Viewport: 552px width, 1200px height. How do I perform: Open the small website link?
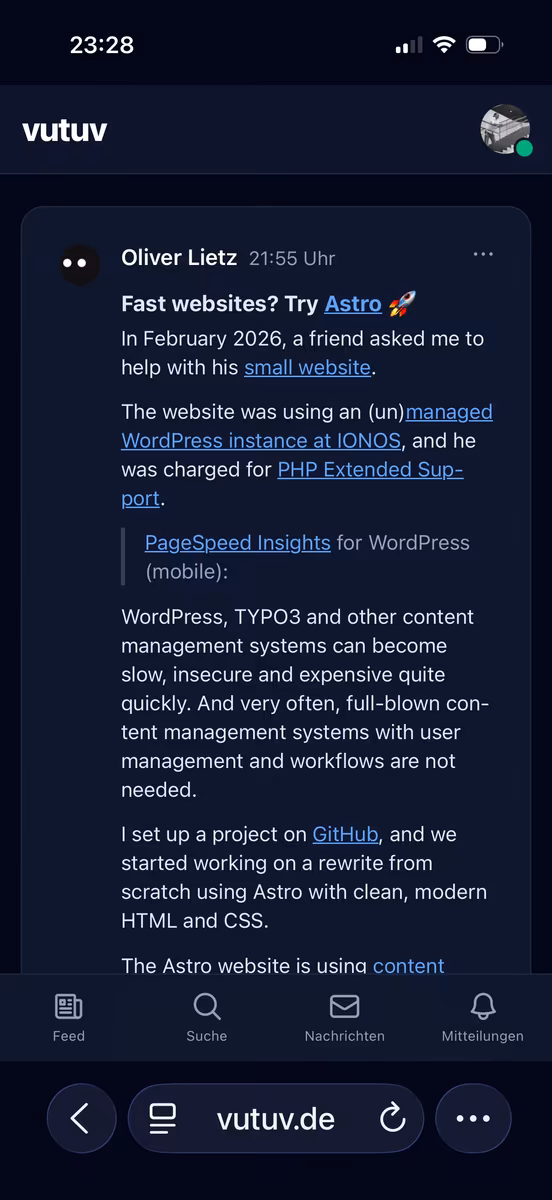pyautogui.click(x=308, y=367)
